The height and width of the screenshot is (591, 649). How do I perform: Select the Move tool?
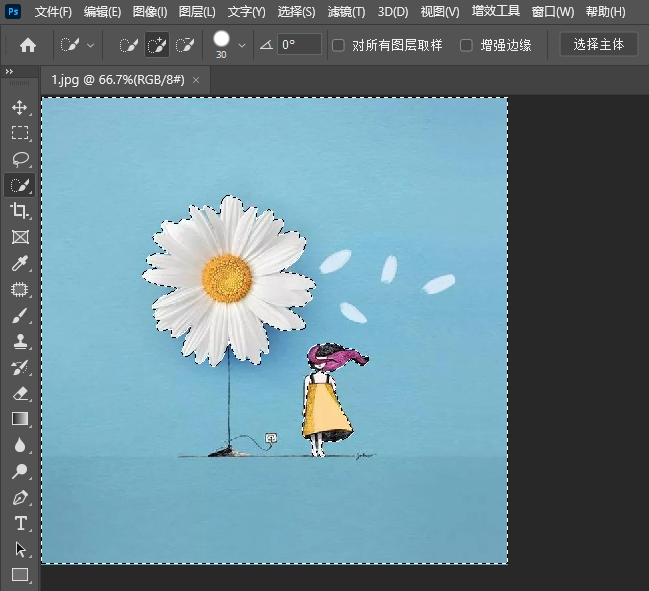[19, 107]
